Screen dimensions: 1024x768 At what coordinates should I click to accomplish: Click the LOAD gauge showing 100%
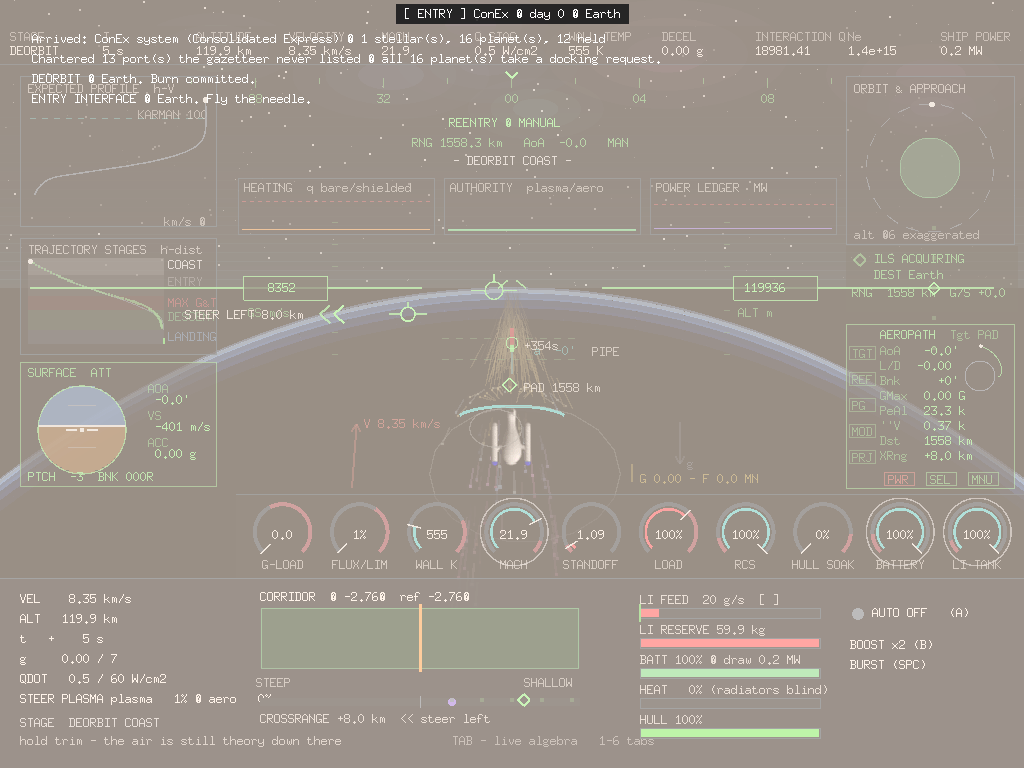668,532
